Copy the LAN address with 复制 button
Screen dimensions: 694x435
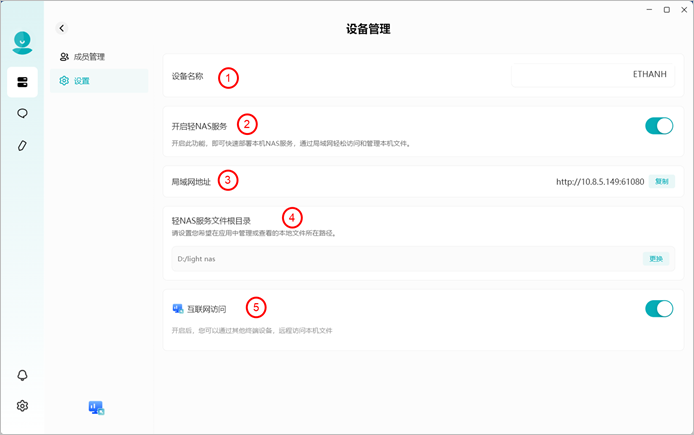click(x=662, y=181)
